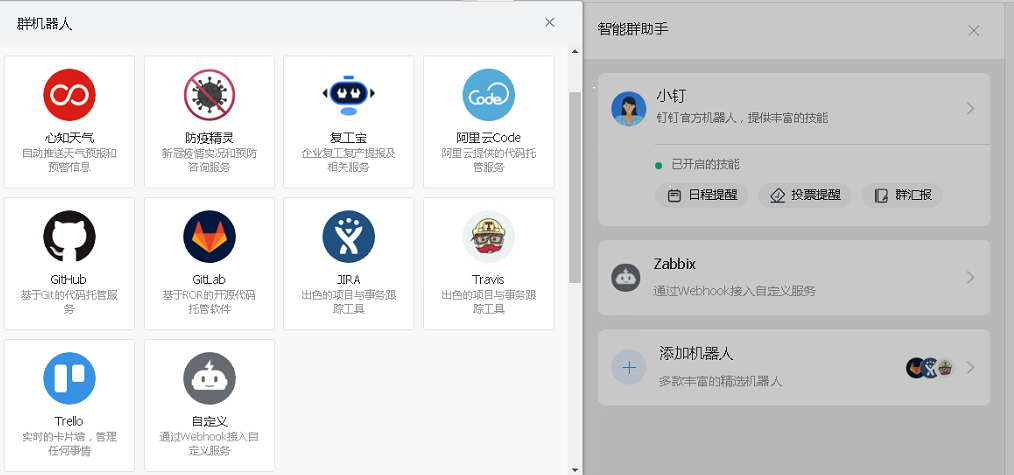
Task: Click the blue plus add-robot icon
Action: tap(629, 368)
